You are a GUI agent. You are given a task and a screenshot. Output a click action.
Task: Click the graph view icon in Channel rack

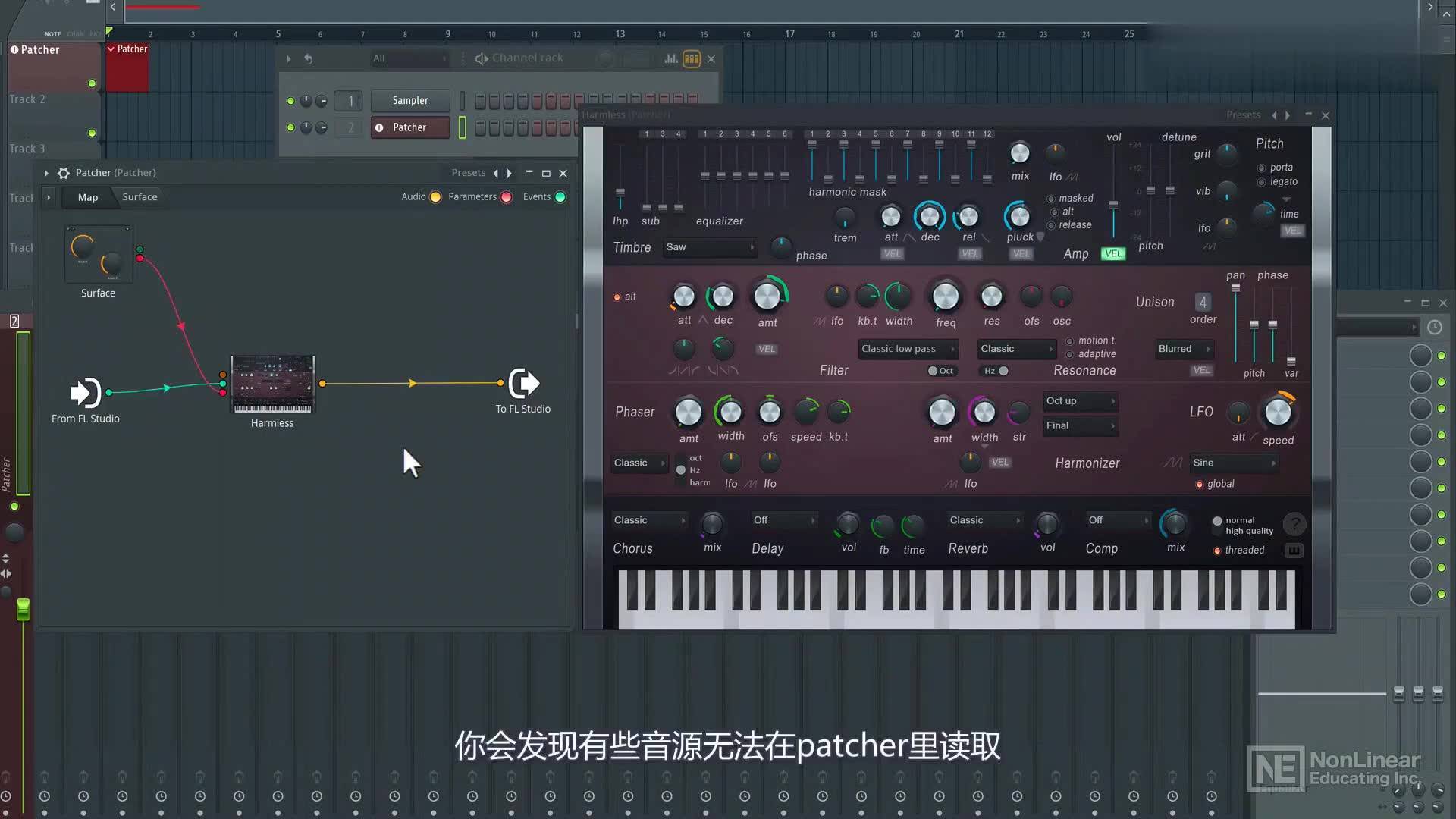(670, 58)
